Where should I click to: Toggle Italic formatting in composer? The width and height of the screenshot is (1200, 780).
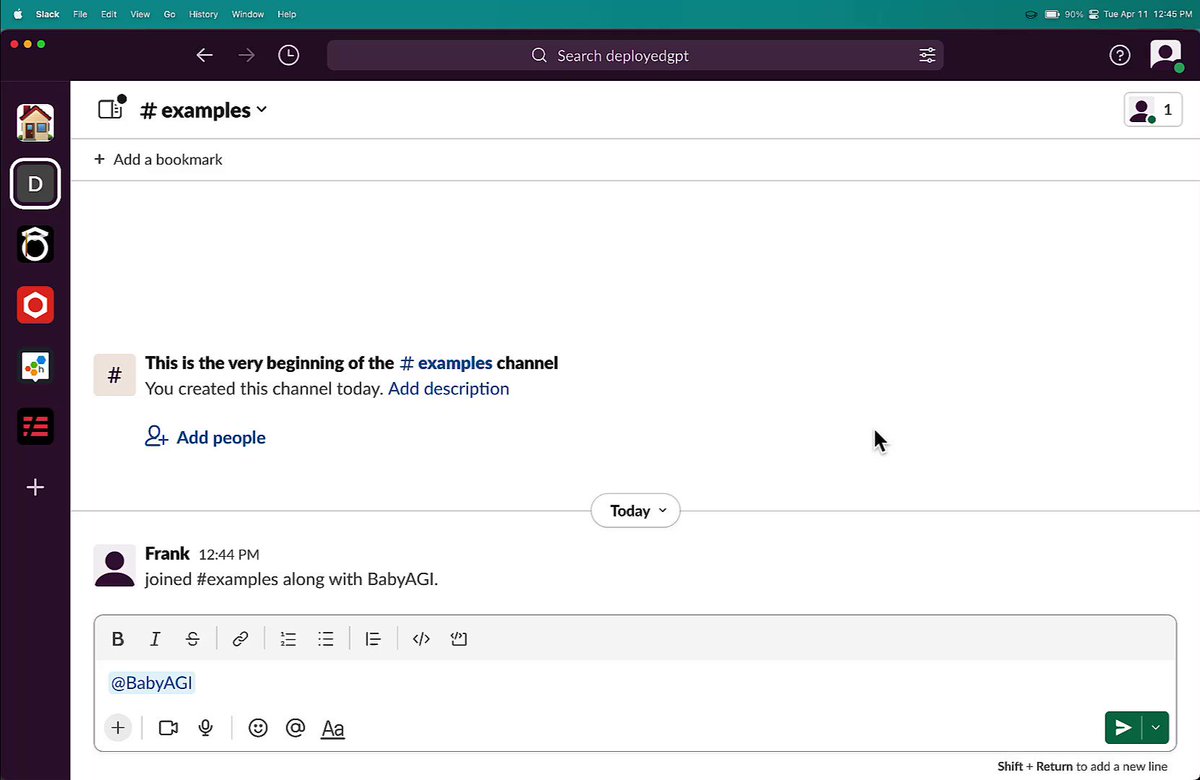[x=155, y=639]
